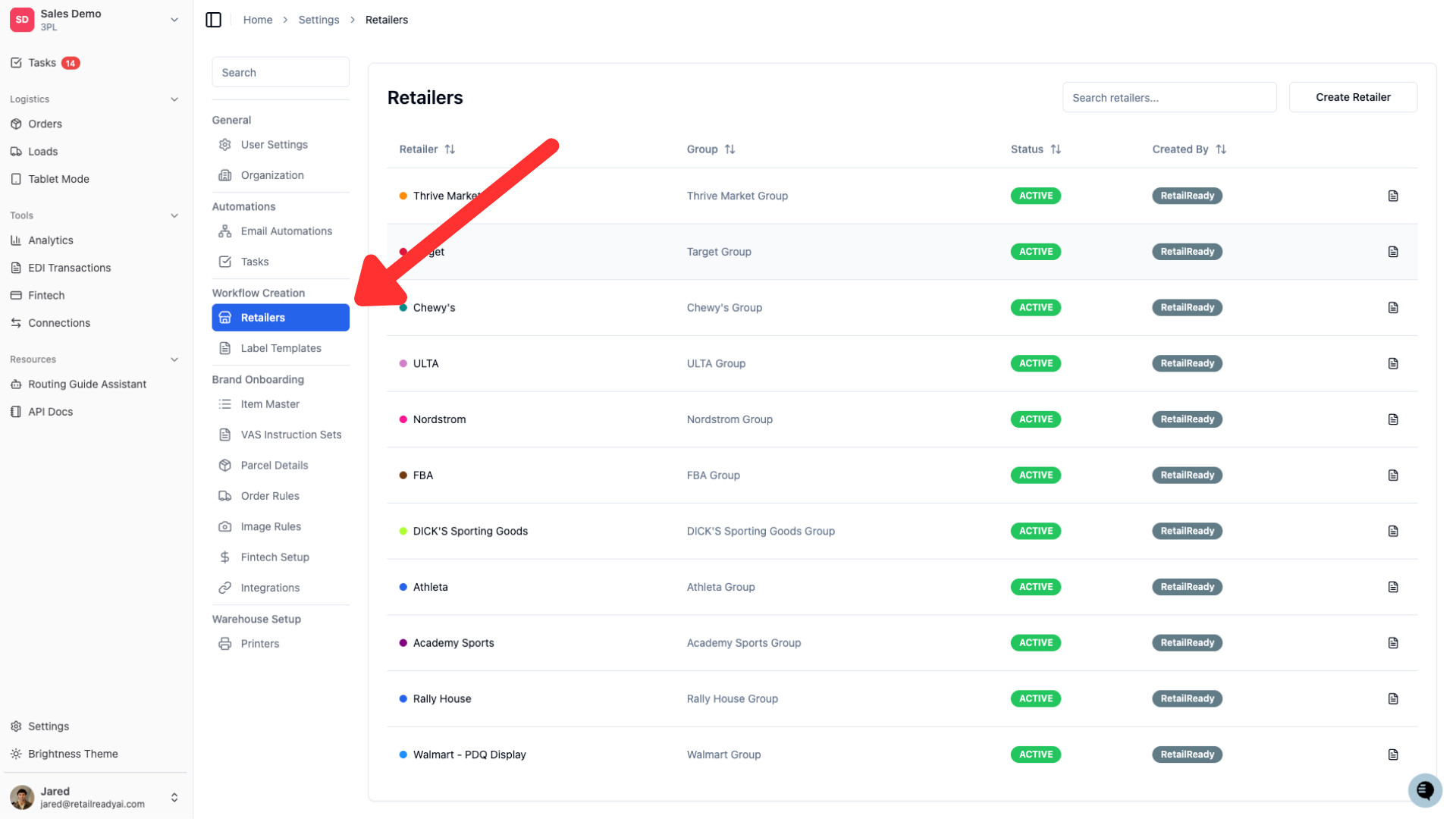Image resolution: width=1456 pixels, height=819 pixels.
Task: Click Jared's profile avatar
Action: [22, 797]
